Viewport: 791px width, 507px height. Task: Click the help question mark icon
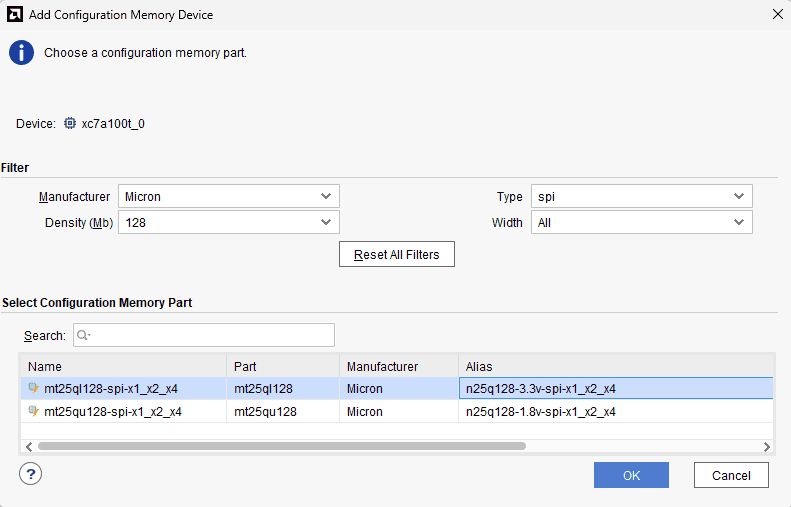(x=30, y=474)
